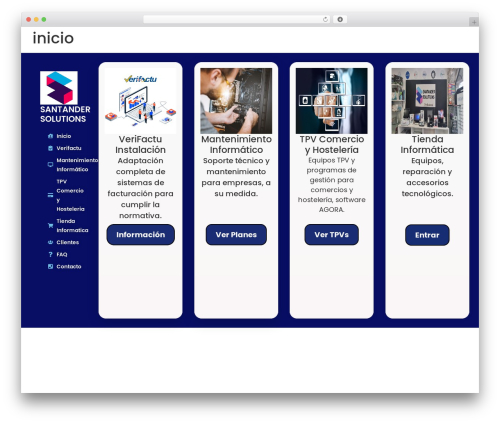Open Mantenimiento Informático sidebar menu item
Screen dimensions: 500x423
pyautogui.click(x=77, y=165)
